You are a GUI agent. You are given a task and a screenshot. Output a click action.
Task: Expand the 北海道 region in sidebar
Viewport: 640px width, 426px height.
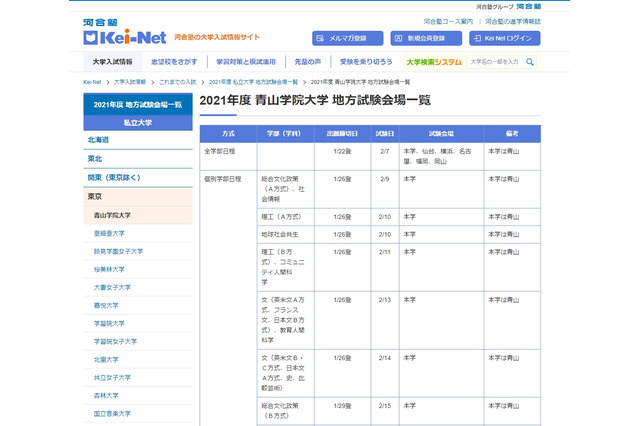coord(138,140)
